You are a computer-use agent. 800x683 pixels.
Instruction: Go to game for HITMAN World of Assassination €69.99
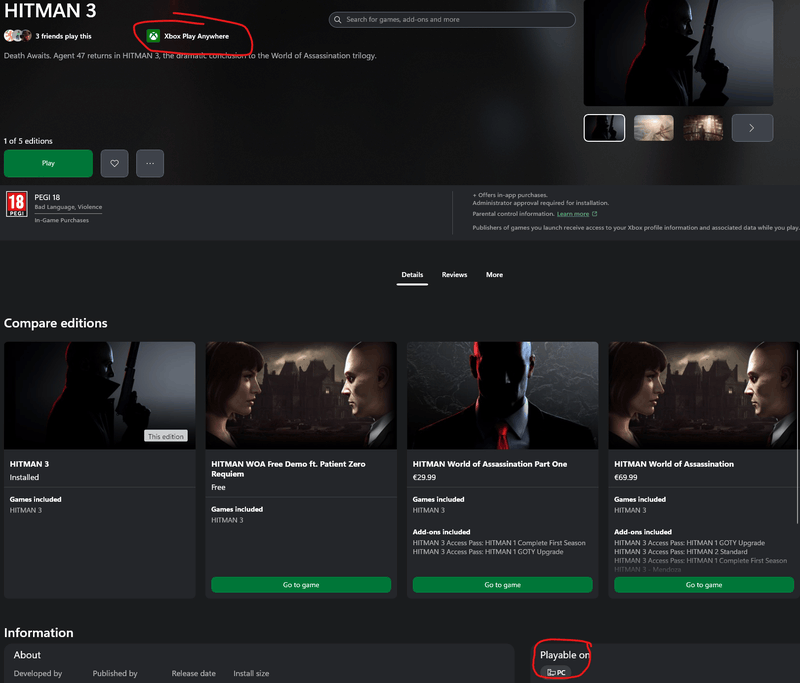coord(704,585)
